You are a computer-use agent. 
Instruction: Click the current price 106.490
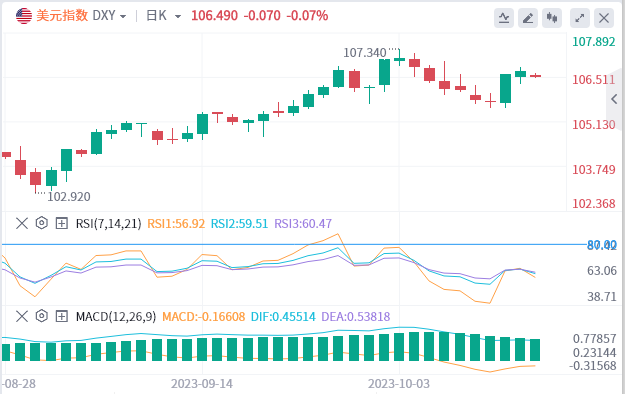point(214,16)
